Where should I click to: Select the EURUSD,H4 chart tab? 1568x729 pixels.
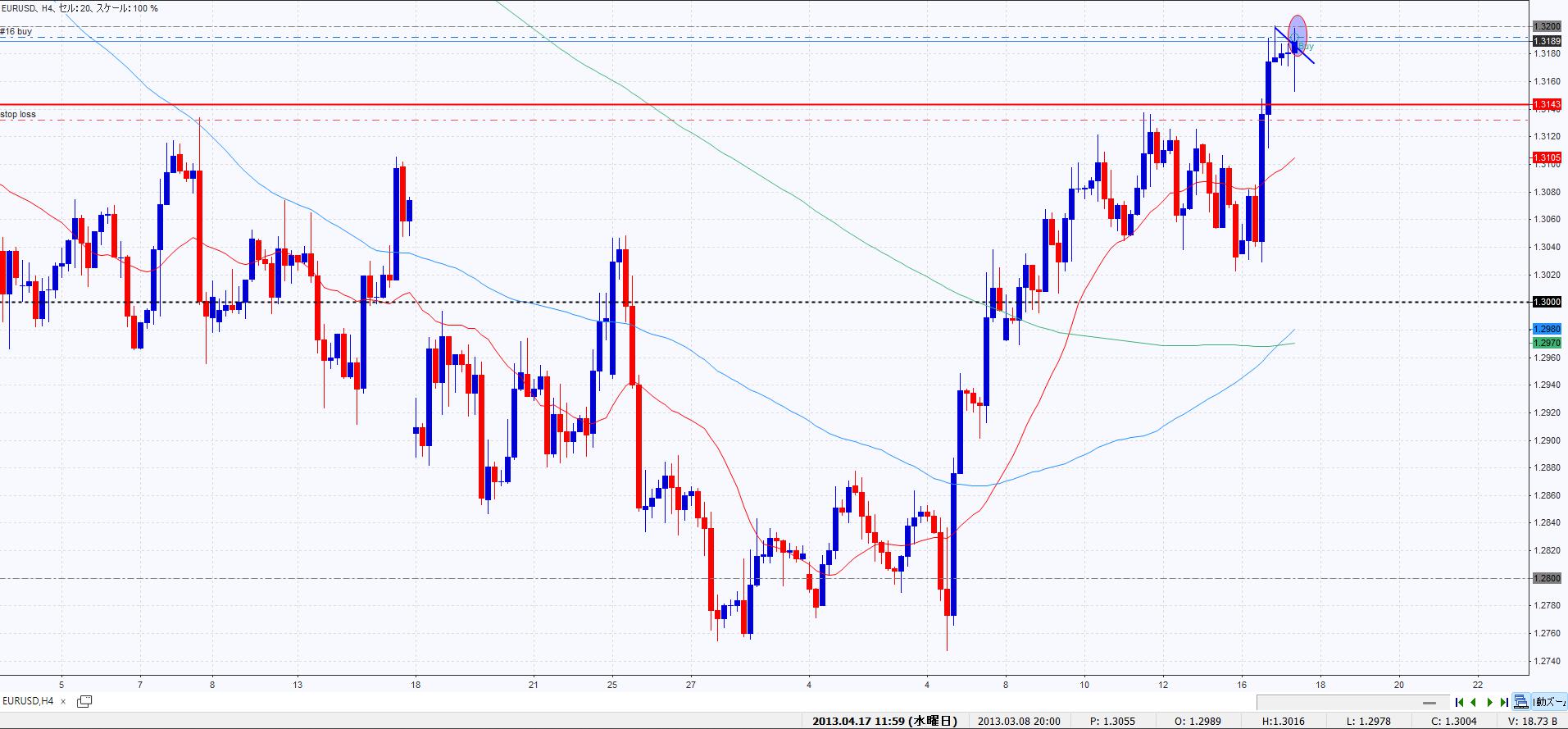29,701
